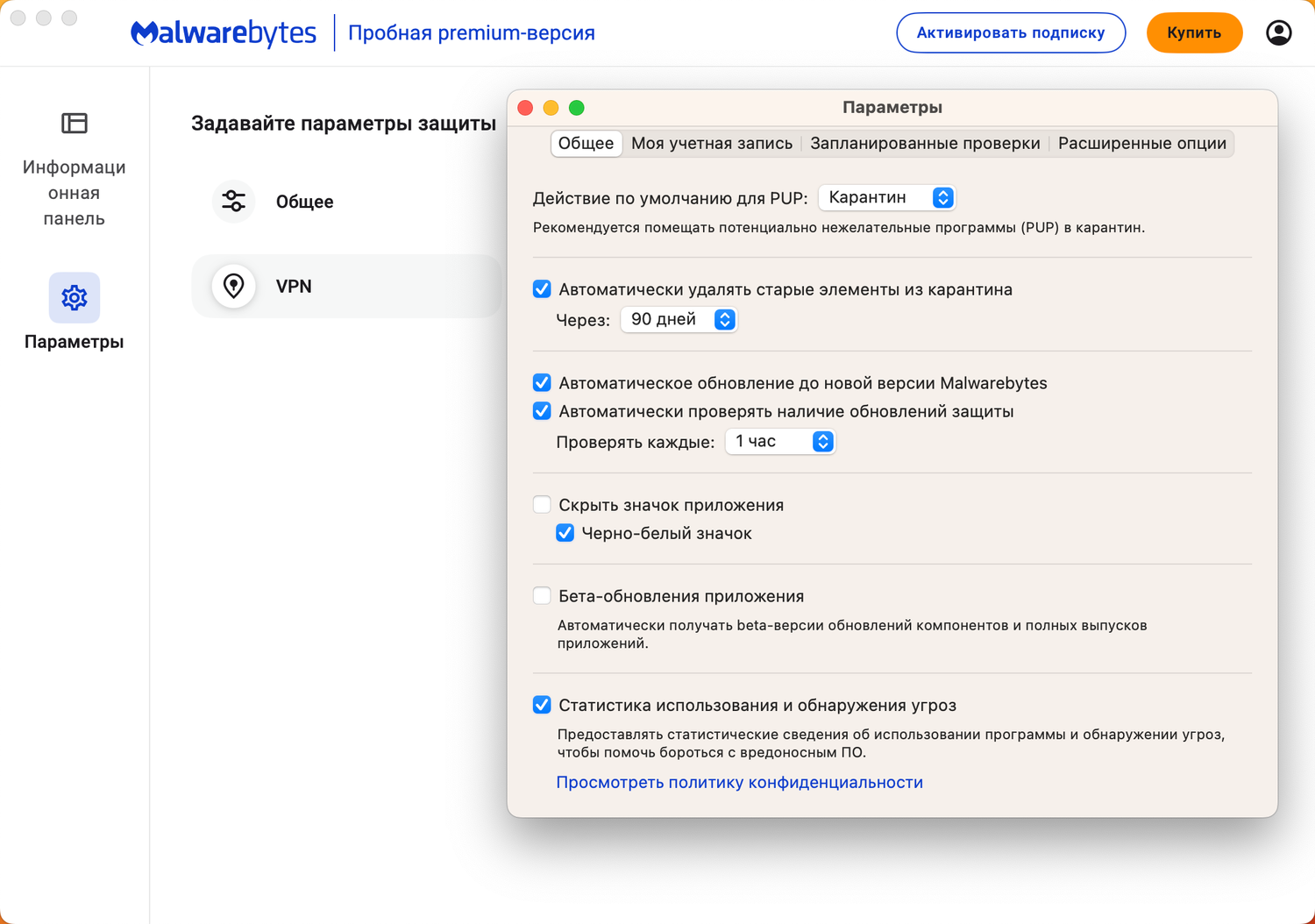
Task: Click the VPN location pin icon
Action: click(x=234, y=286)
